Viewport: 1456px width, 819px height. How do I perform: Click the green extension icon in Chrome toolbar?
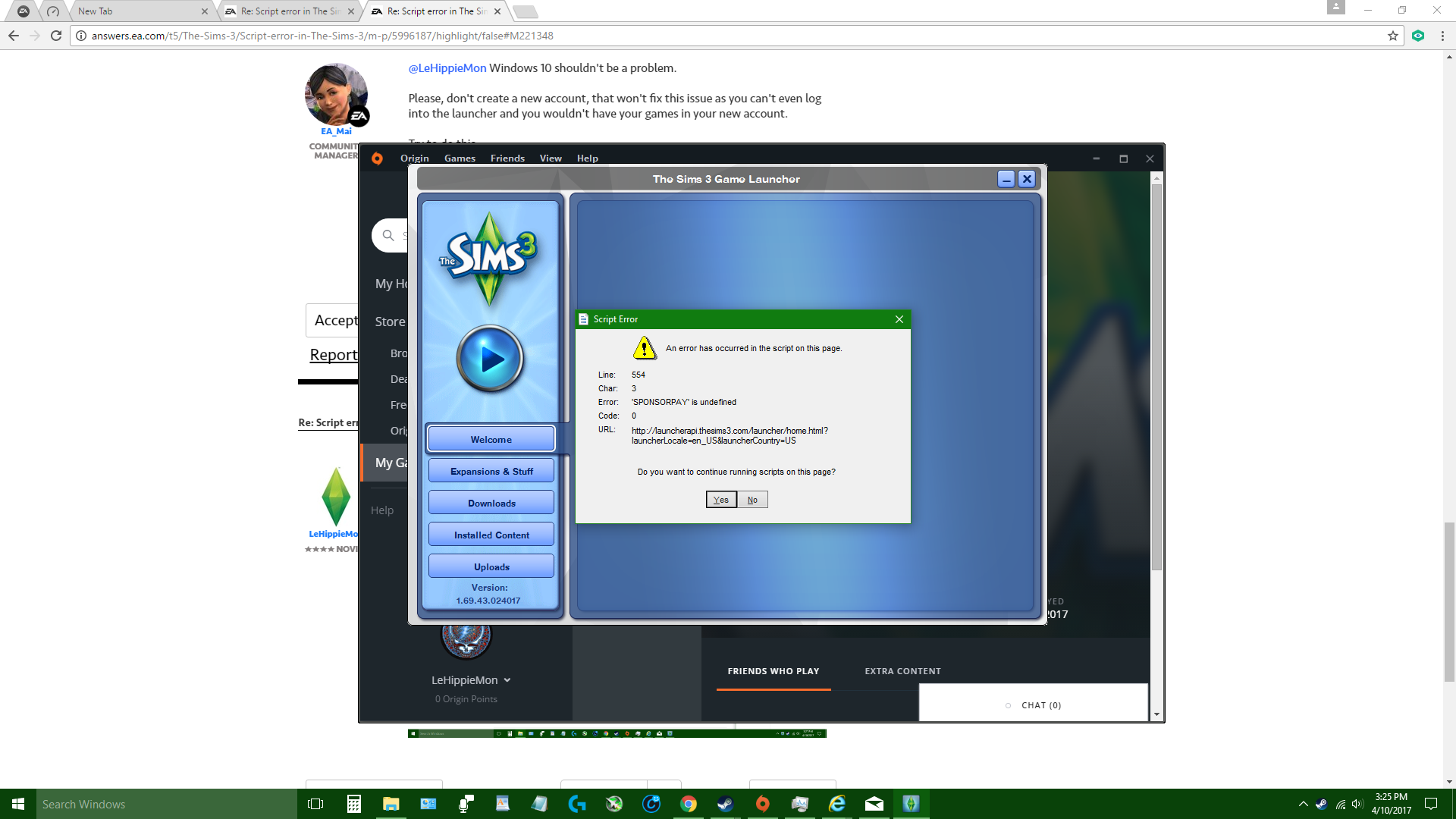click(1418, 36)
